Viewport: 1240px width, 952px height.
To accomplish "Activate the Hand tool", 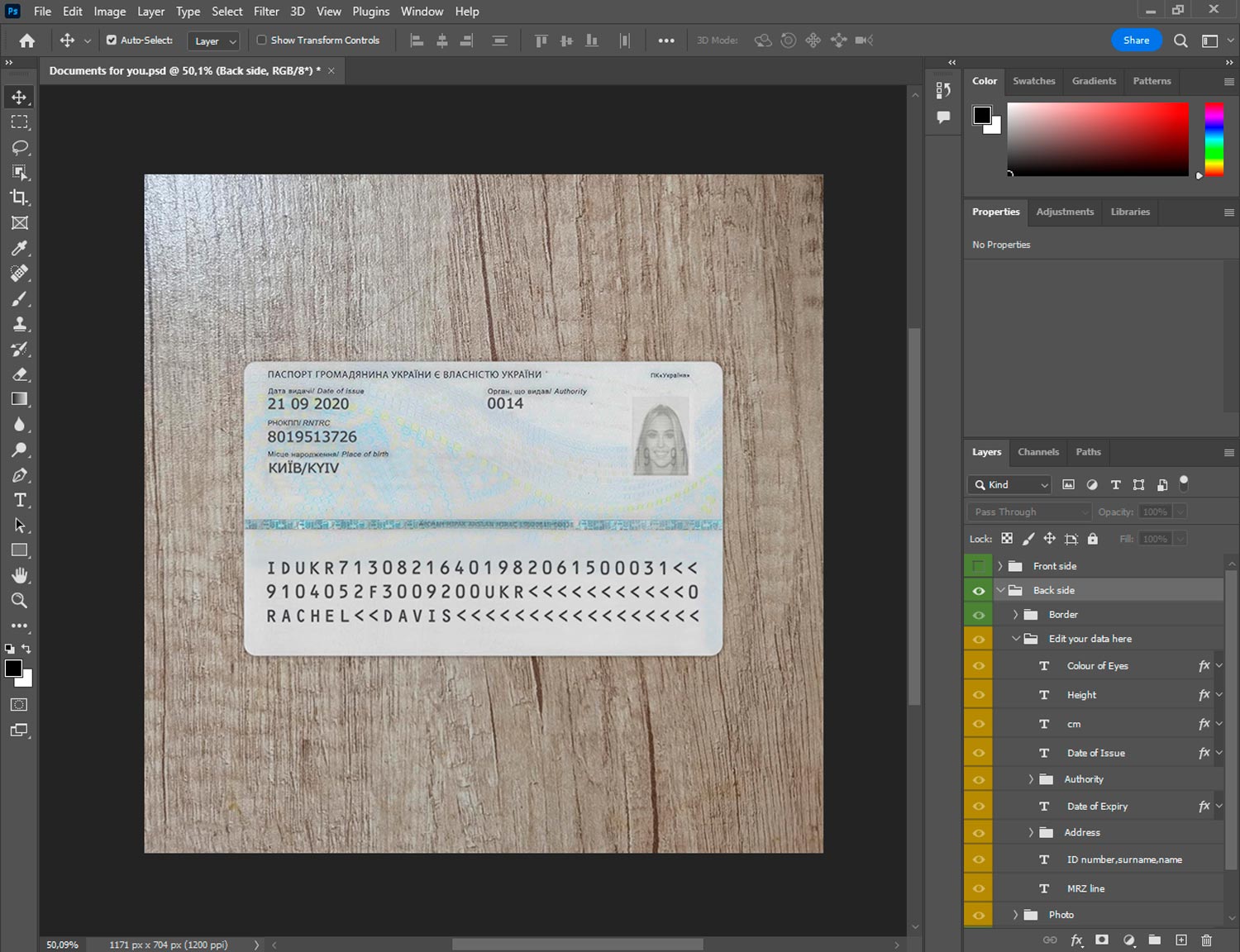I will 19,575.
